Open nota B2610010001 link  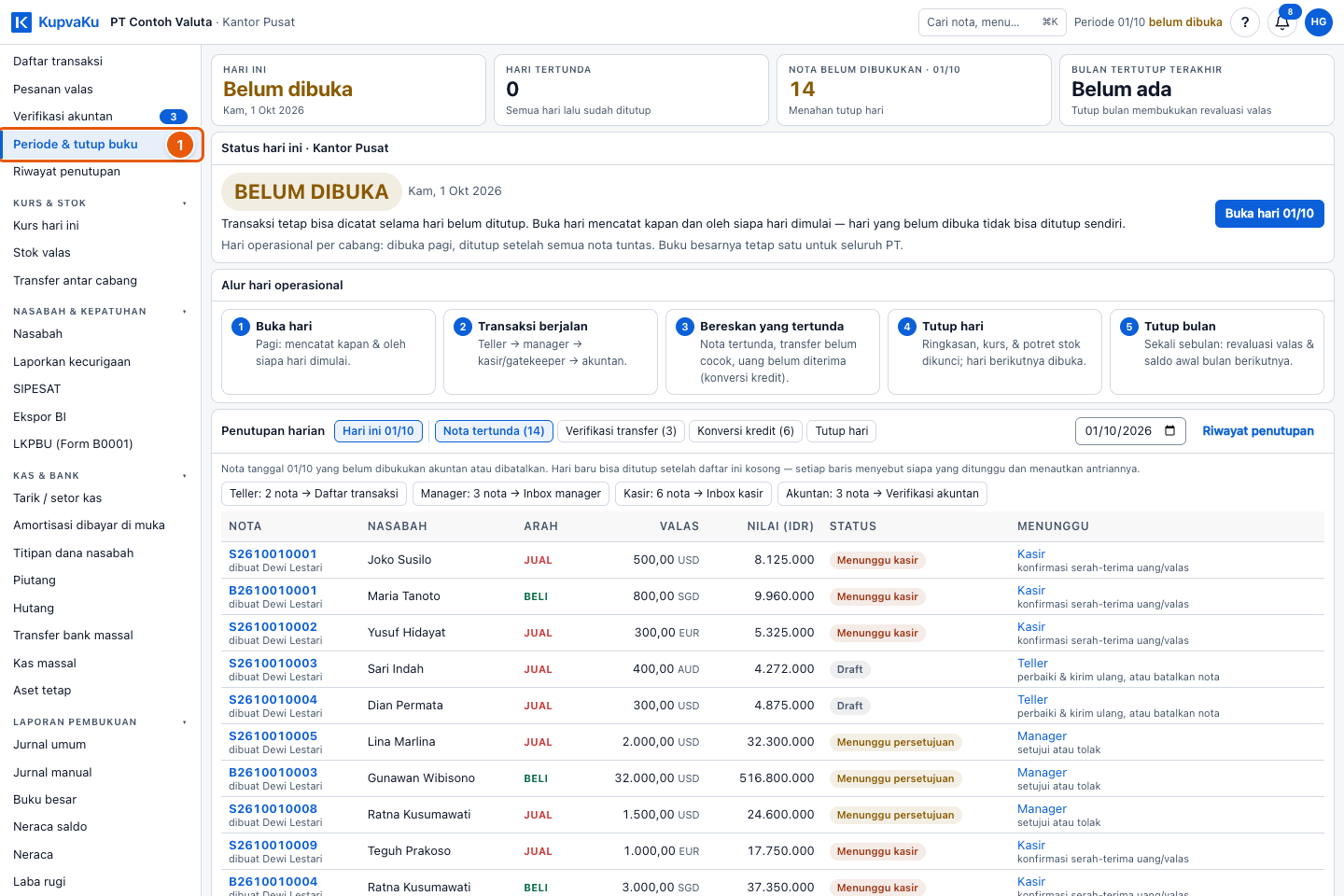point(273,591)
